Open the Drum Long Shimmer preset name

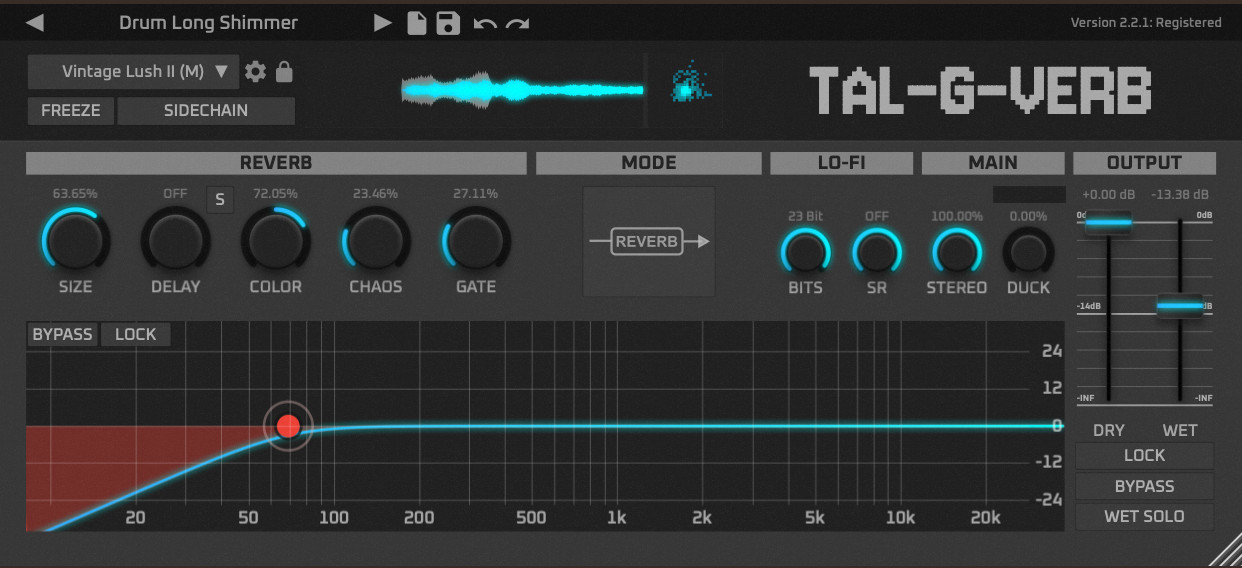point(208,22)
